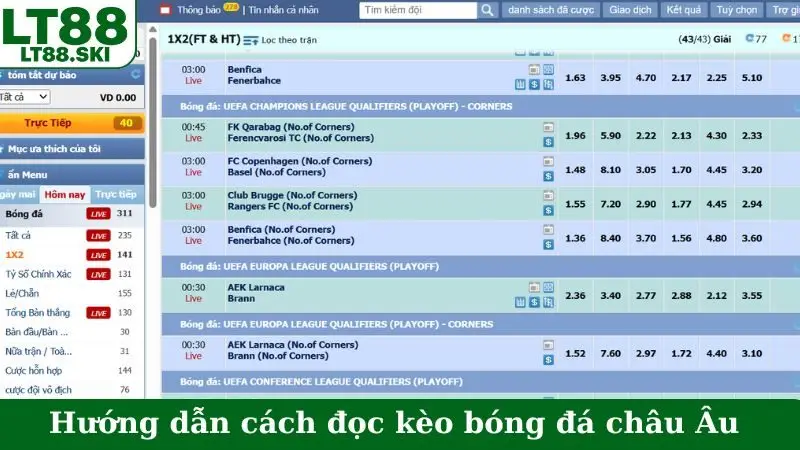
Task: Collapse UEFA Conference League Qualifiers (Playoff) header
Action: 481,382
